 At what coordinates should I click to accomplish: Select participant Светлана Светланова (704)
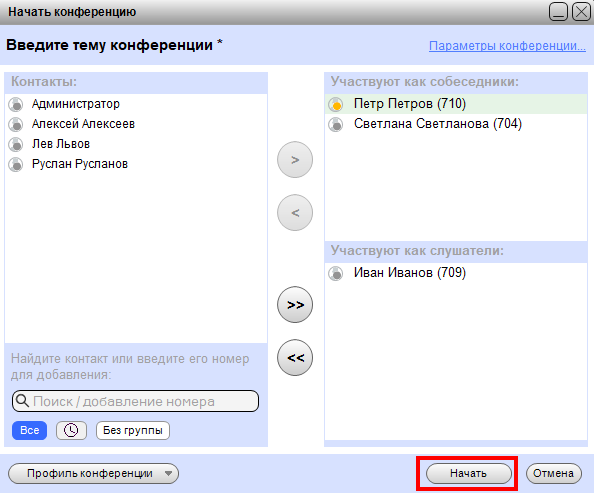coord(438,124)
